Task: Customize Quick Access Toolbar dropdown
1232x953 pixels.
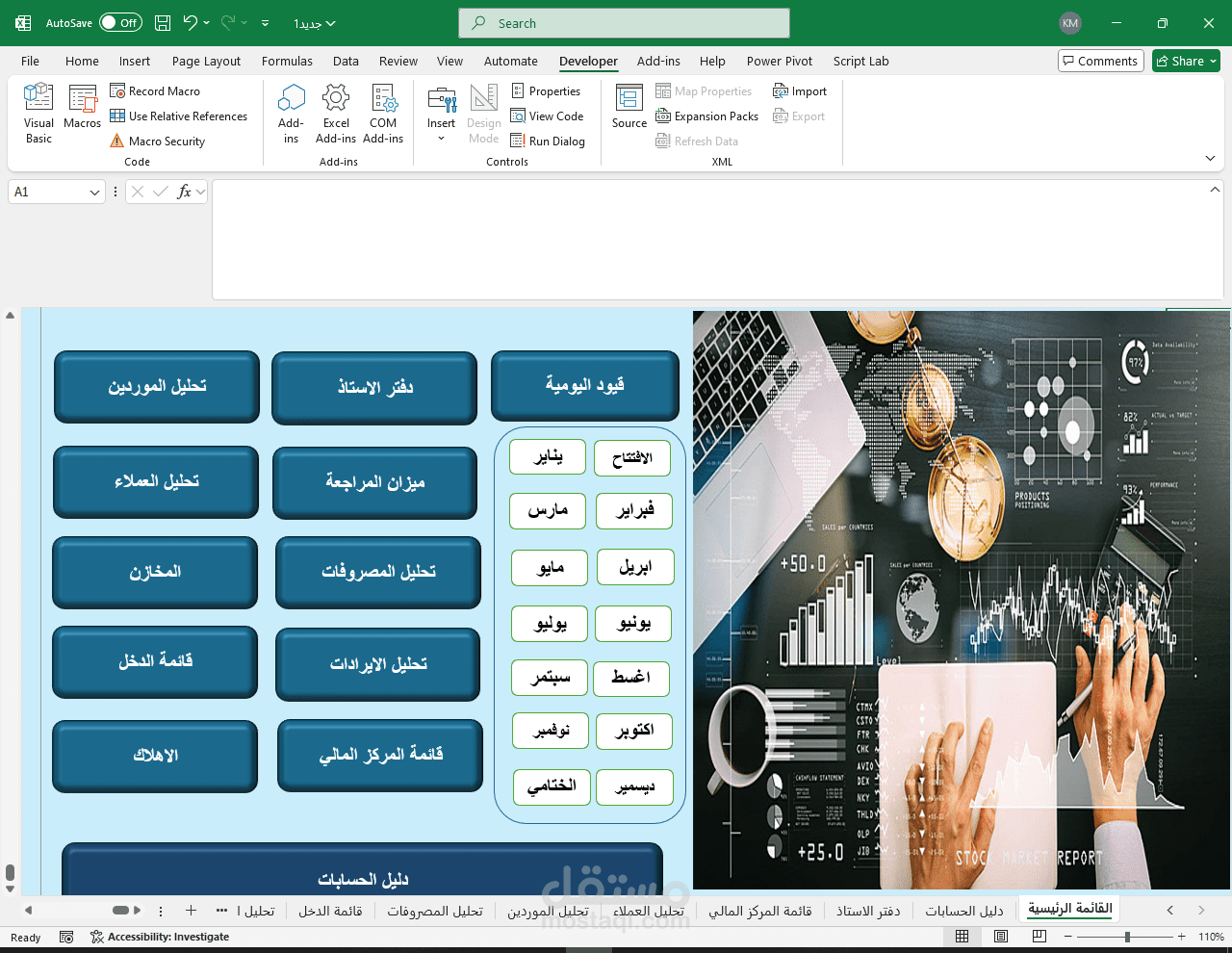Action: 265,23
